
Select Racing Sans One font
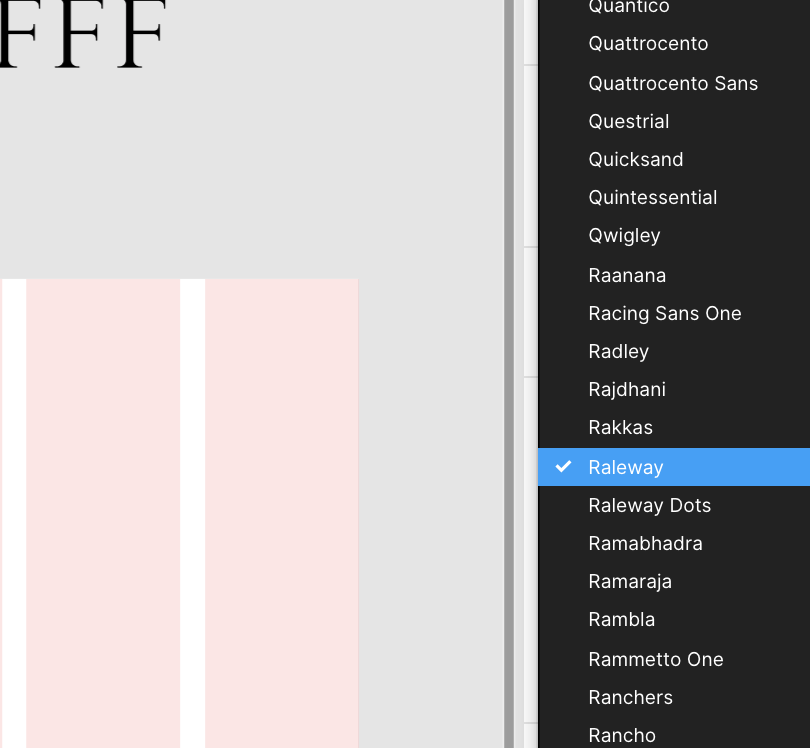pos(664,313)
